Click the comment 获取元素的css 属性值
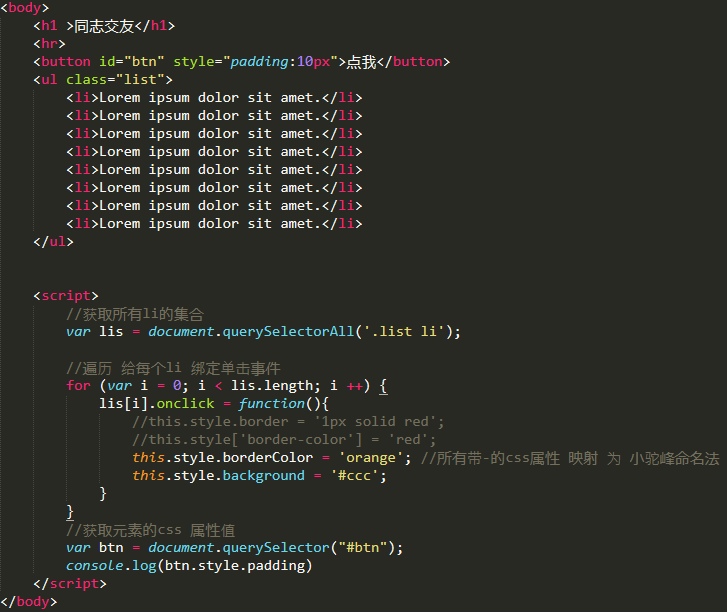The width and height of the screenshot is (727, 612). 151,530
